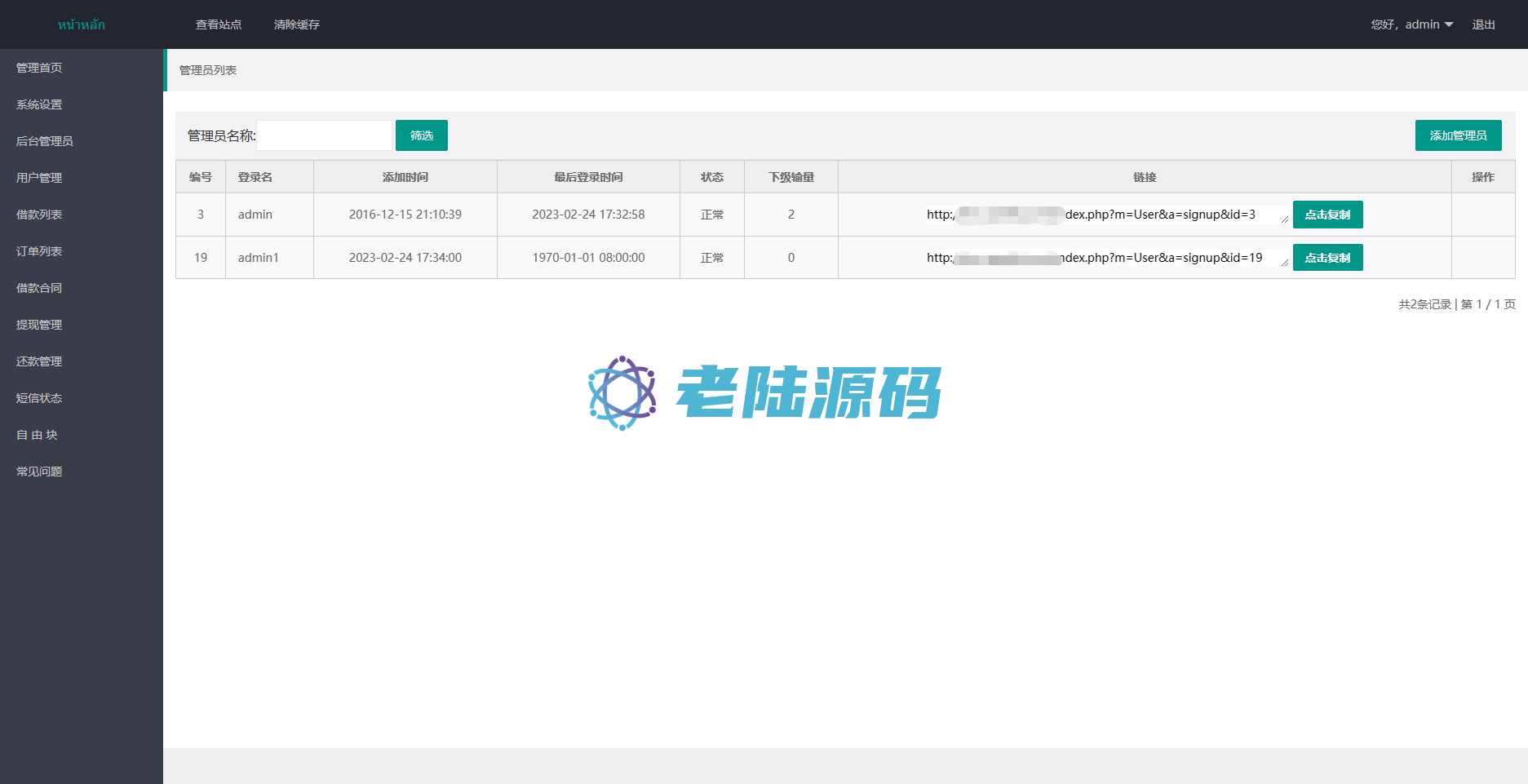Open 查看站点 in top navigation
1528x784 pixels.
click(x=219, y=24)
